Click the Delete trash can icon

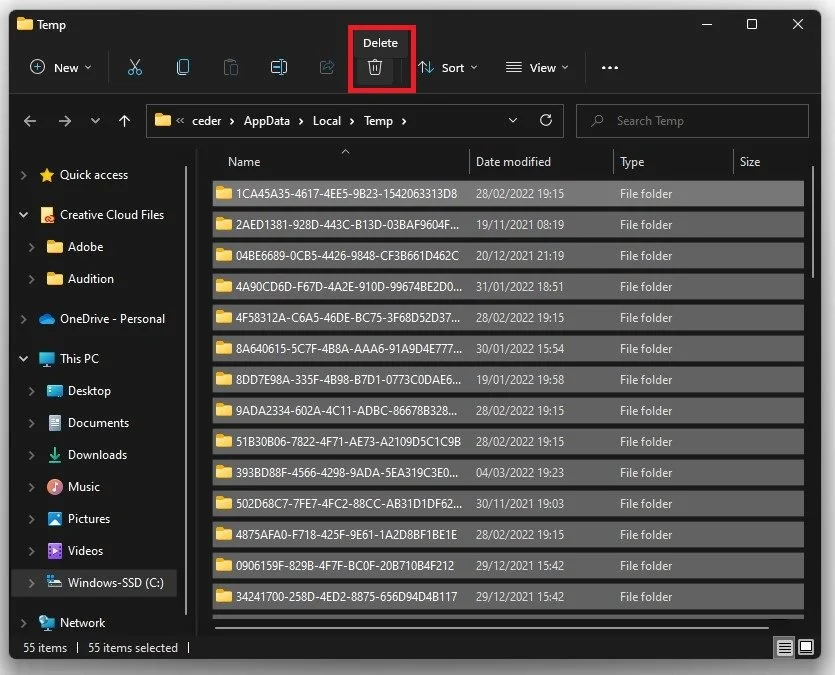click(x=375, y=68)
